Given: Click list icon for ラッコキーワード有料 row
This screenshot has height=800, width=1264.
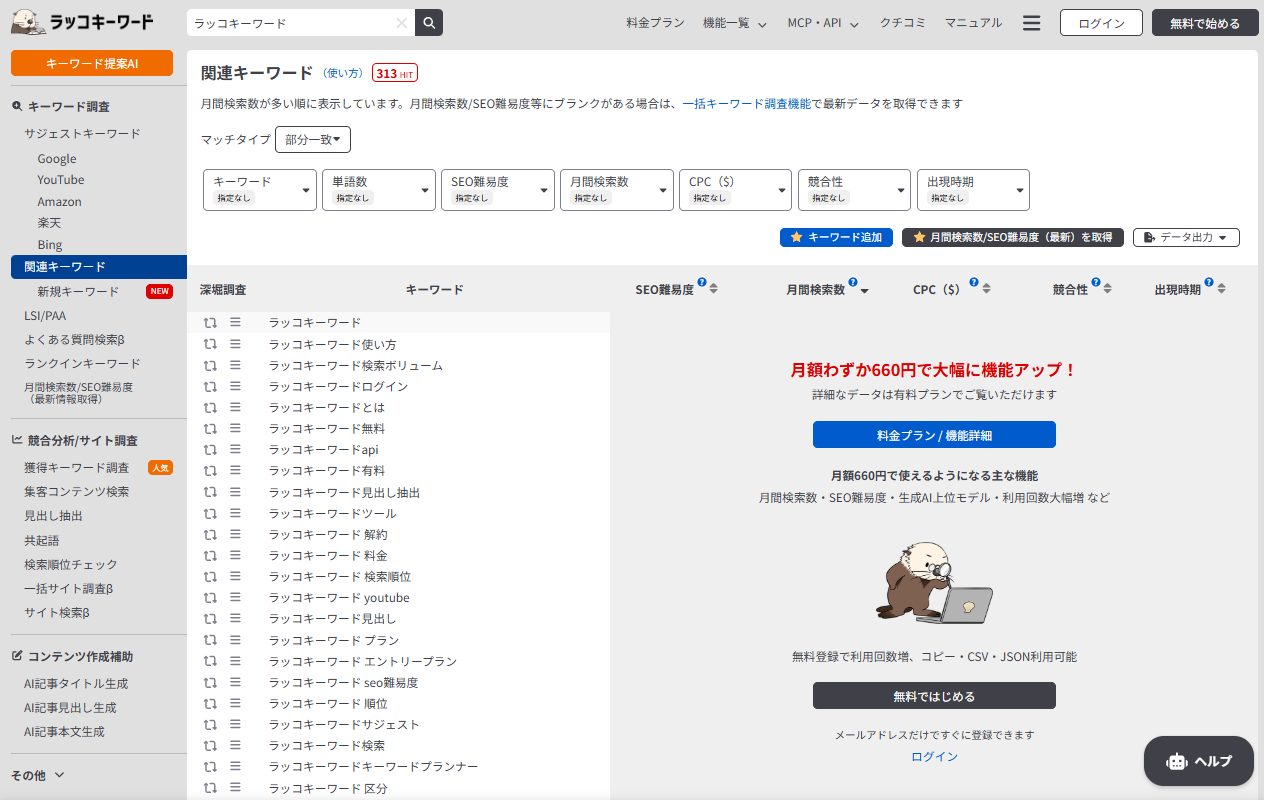Looking at the screenshot, I should tap(236, 470).
